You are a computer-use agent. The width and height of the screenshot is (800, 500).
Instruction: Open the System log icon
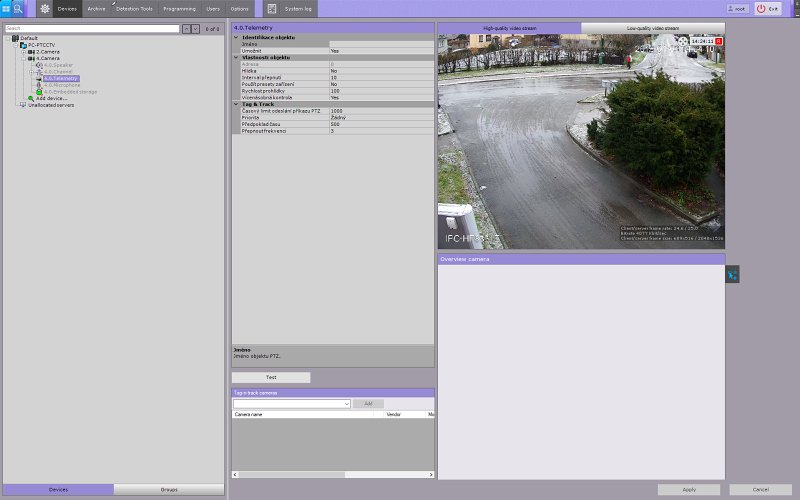(x=271, y=8)
